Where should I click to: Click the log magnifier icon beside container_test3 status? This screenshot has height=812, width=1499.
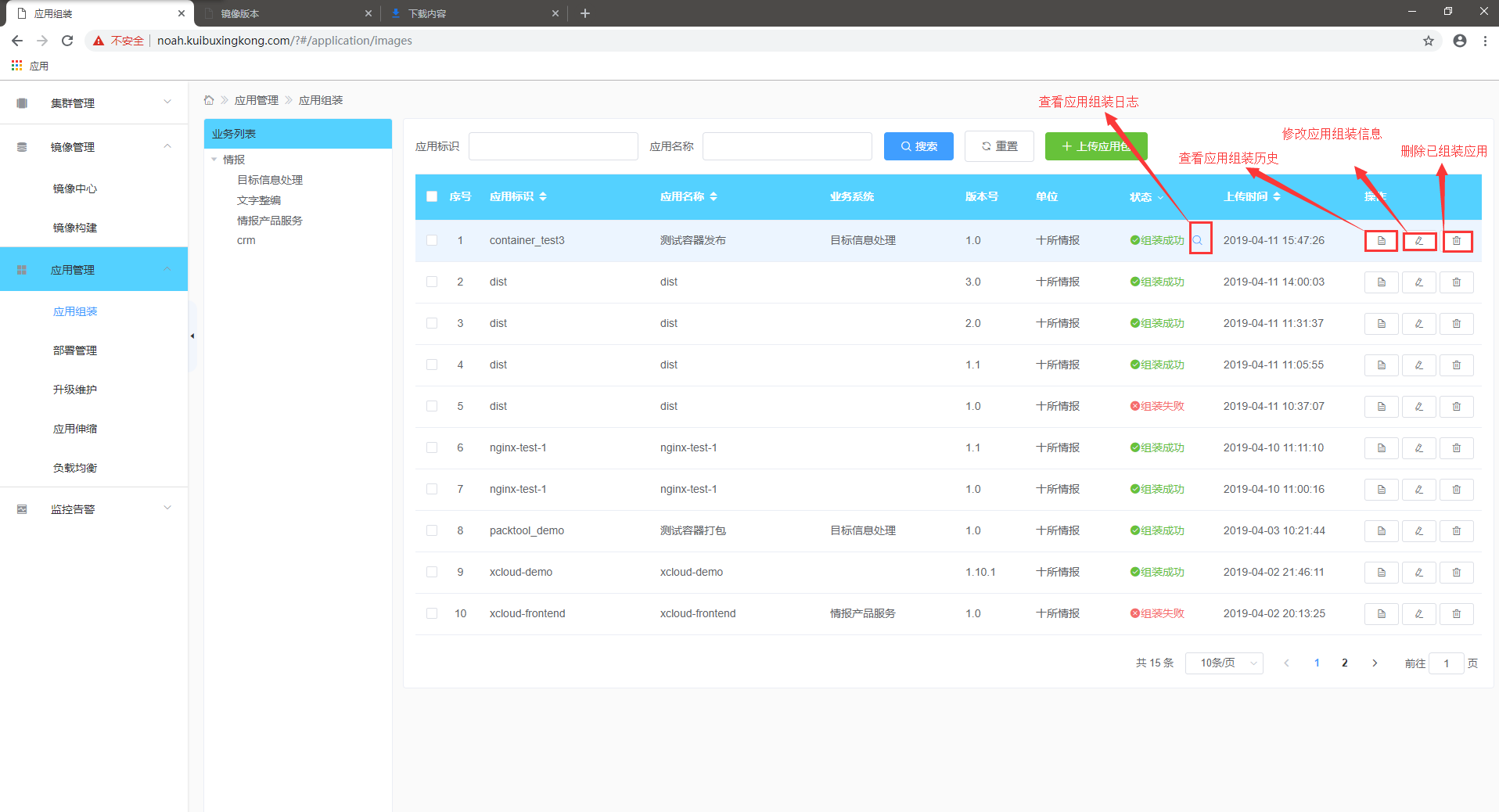[x=1198, y=240]
